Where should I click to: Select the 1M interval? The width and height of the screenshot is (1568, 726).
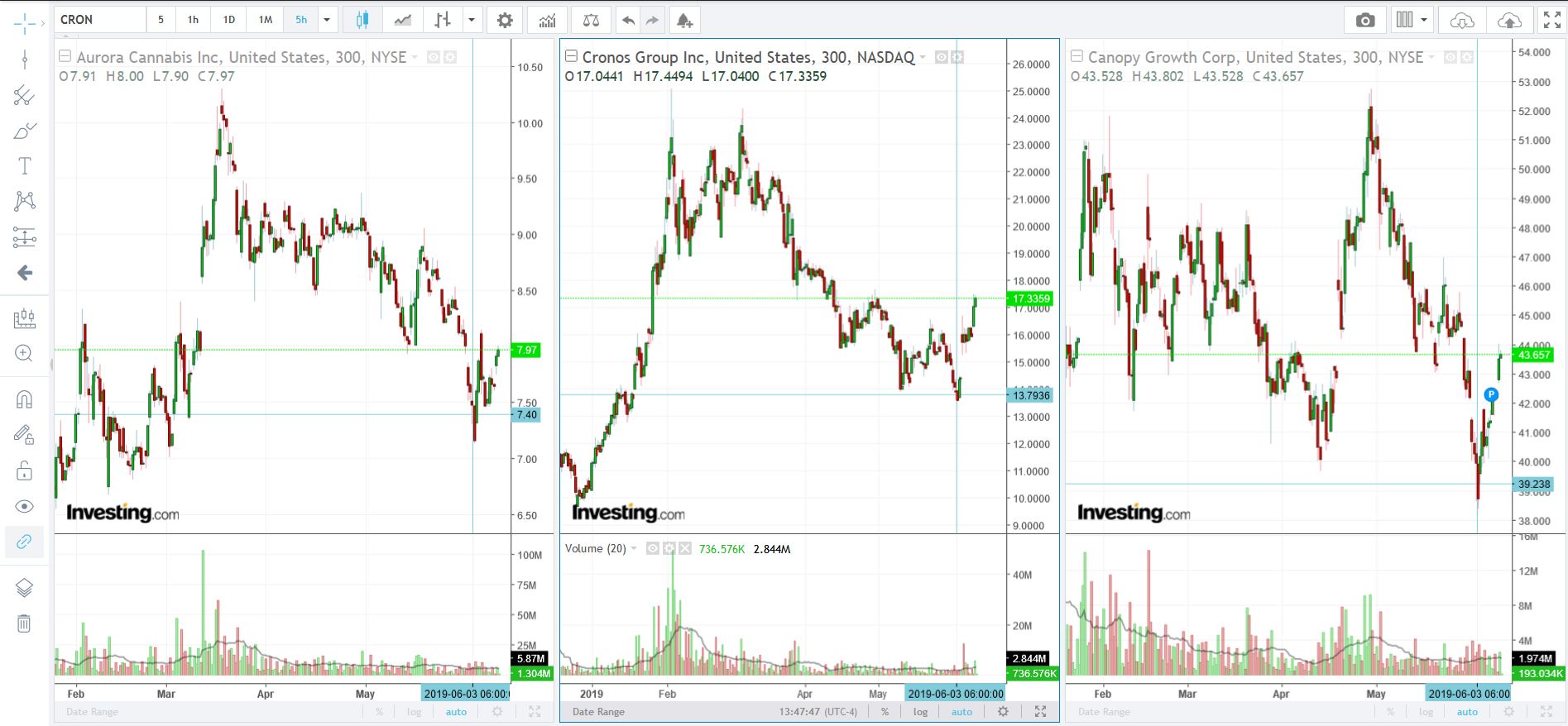click(266, 20)
